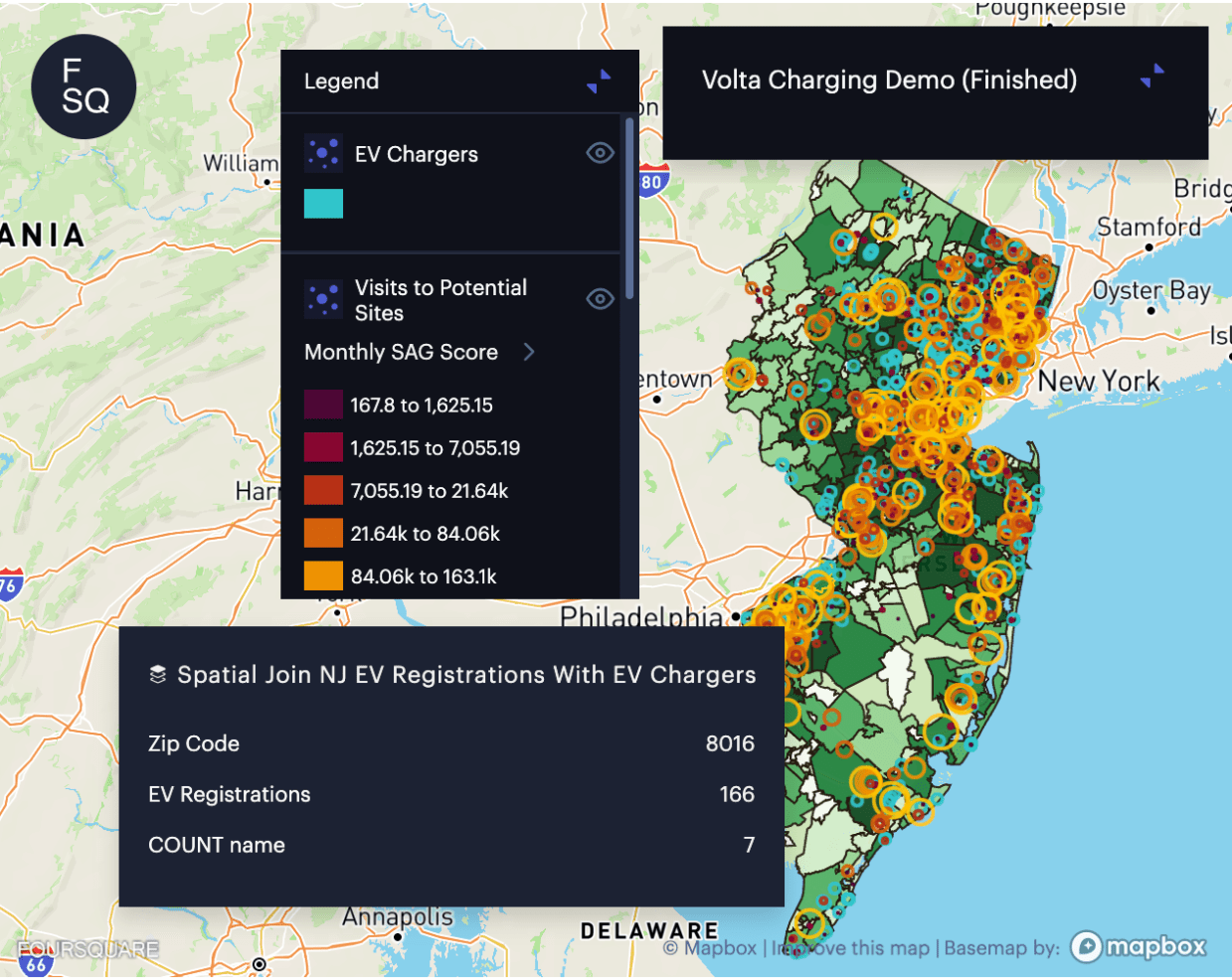This screenshot has width=1232, height=980.
Task: Click the COUNT name field label
Action: [x=217, y=845]
